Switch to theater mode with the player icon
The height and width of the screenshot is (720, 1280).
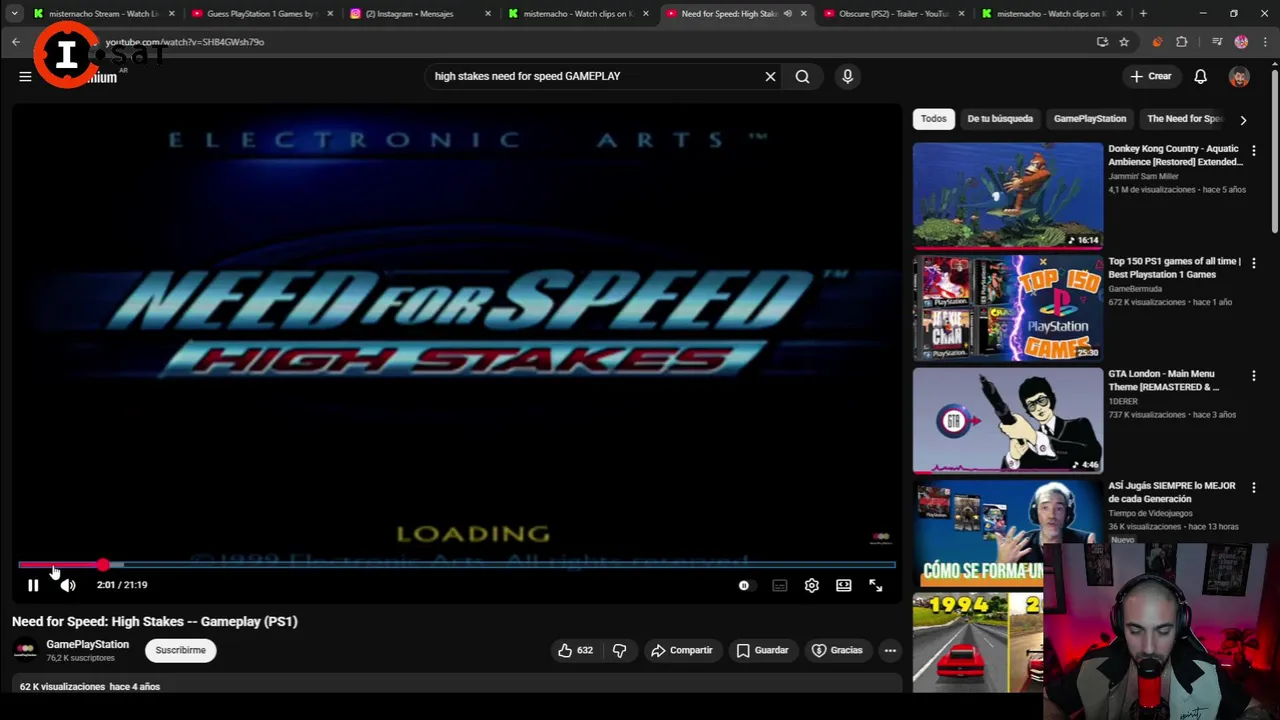coord(844,585)
